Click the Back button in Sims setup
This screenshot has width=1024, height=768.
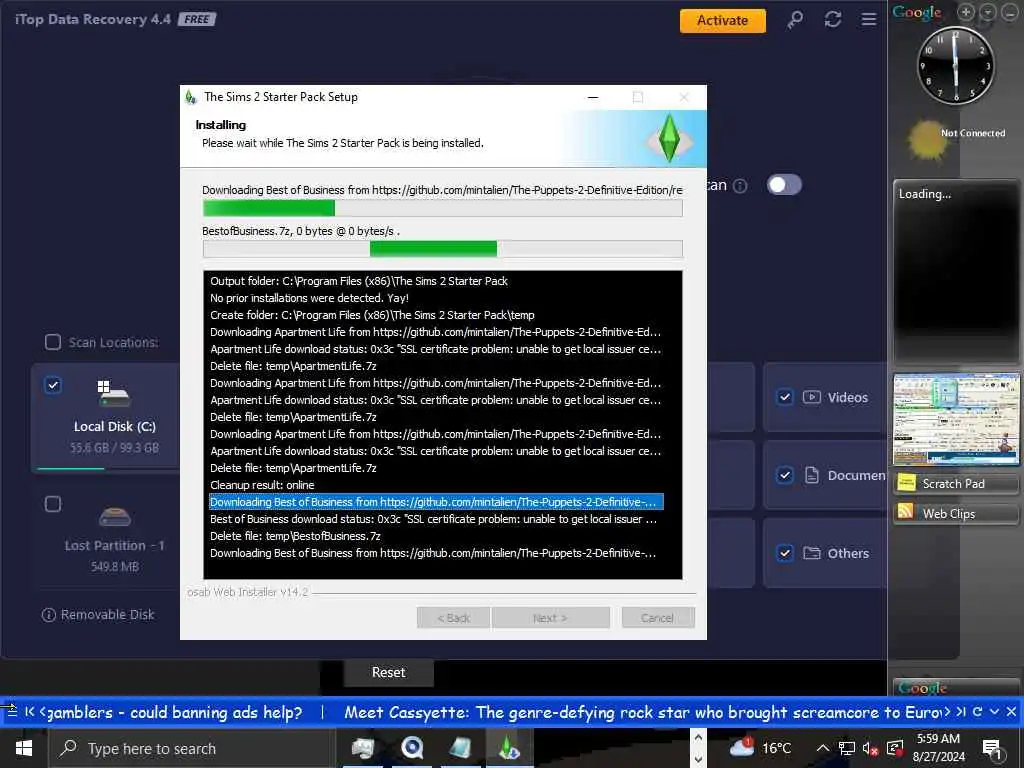pyautogui.click(x=453, y=618)
